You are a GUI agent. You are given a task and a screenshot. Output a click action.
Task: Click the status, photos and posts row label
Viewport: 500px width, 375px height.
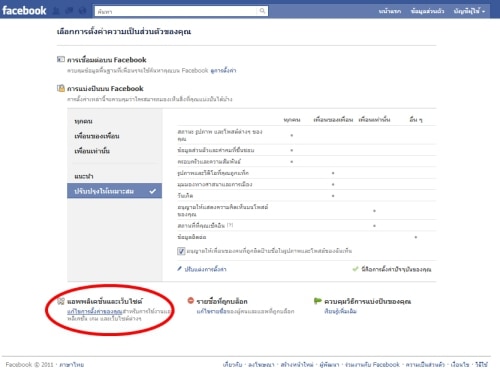pos(220,135)
